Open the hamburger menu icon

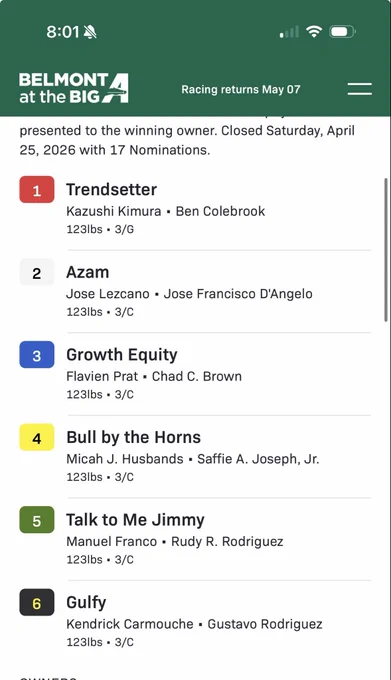pos(359,89)
